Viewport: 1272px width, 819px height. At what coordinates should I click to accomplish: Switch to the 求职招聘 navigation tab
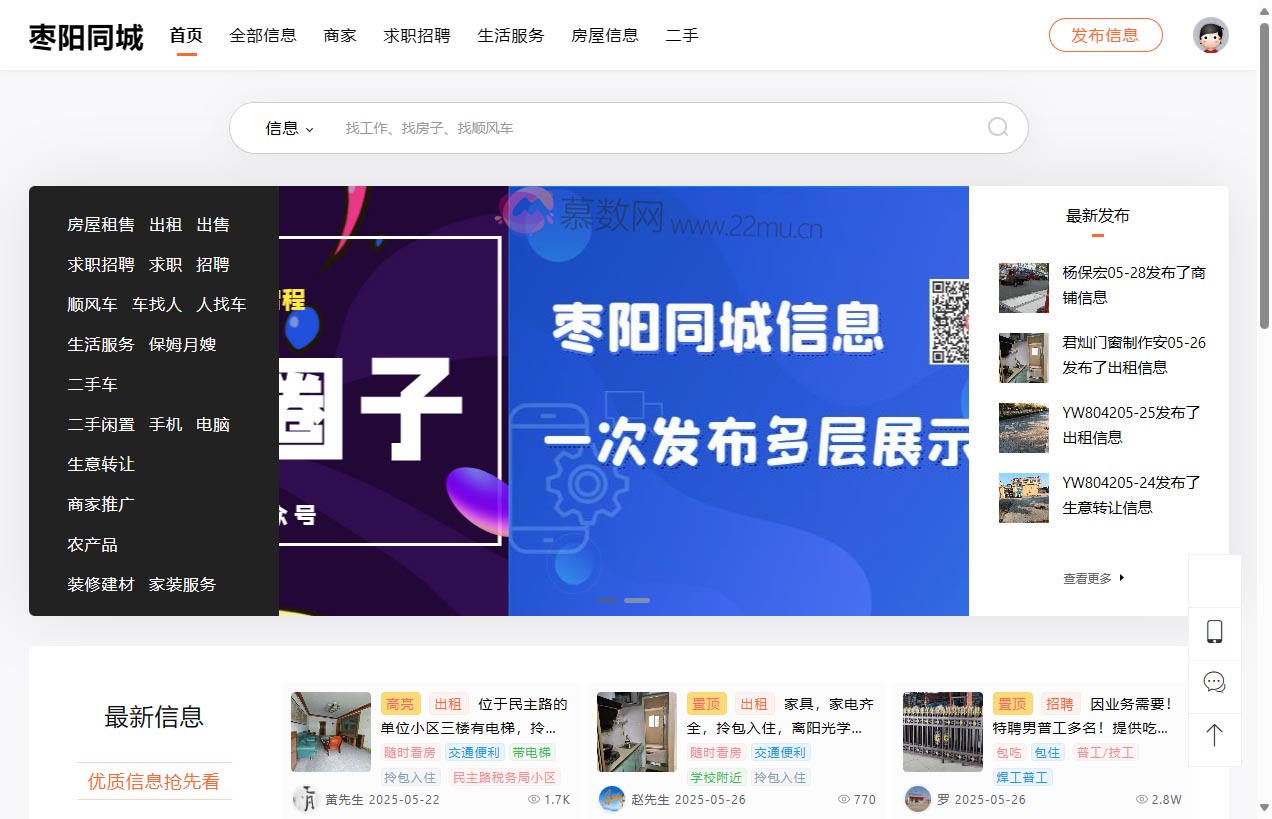(x=416, y=35)
